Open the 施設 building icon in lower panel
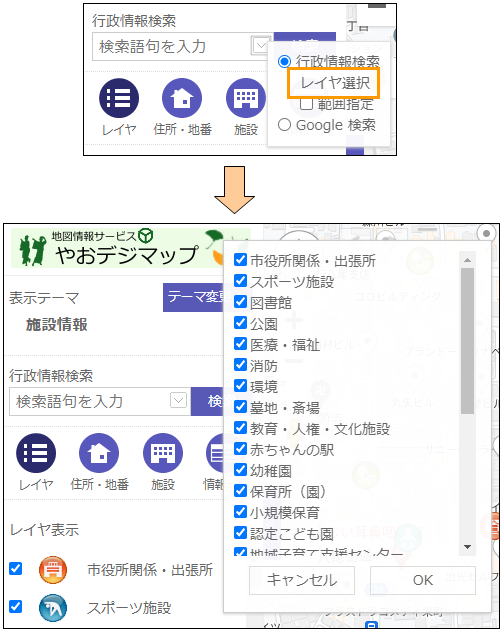Screen dimensions: 503x630 click(x=163, y=453)
